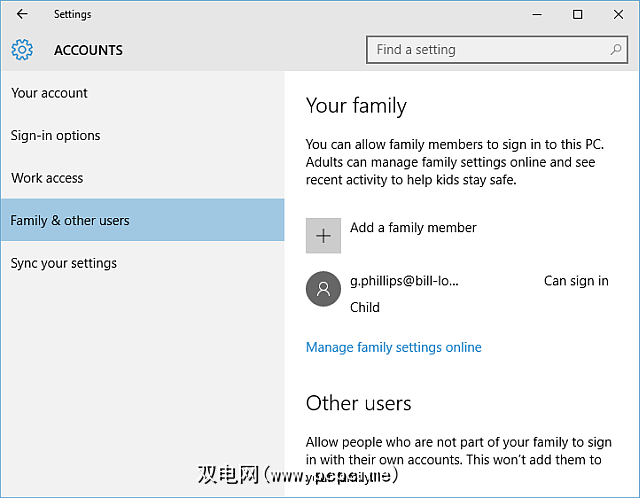This screenshot has width=640, height=498.
Task: Open Work access settings
Action: (47, 178)
